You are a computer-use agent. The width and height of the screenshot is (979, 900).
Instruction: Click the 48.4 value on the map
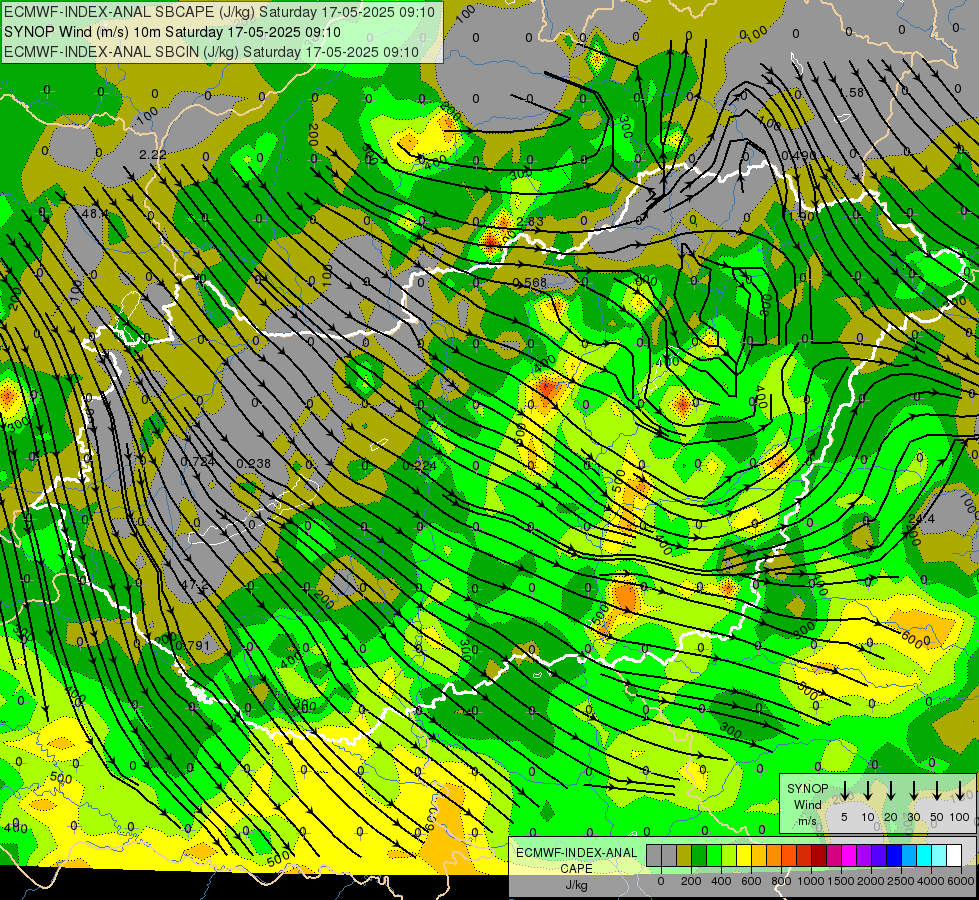[95, 213]
